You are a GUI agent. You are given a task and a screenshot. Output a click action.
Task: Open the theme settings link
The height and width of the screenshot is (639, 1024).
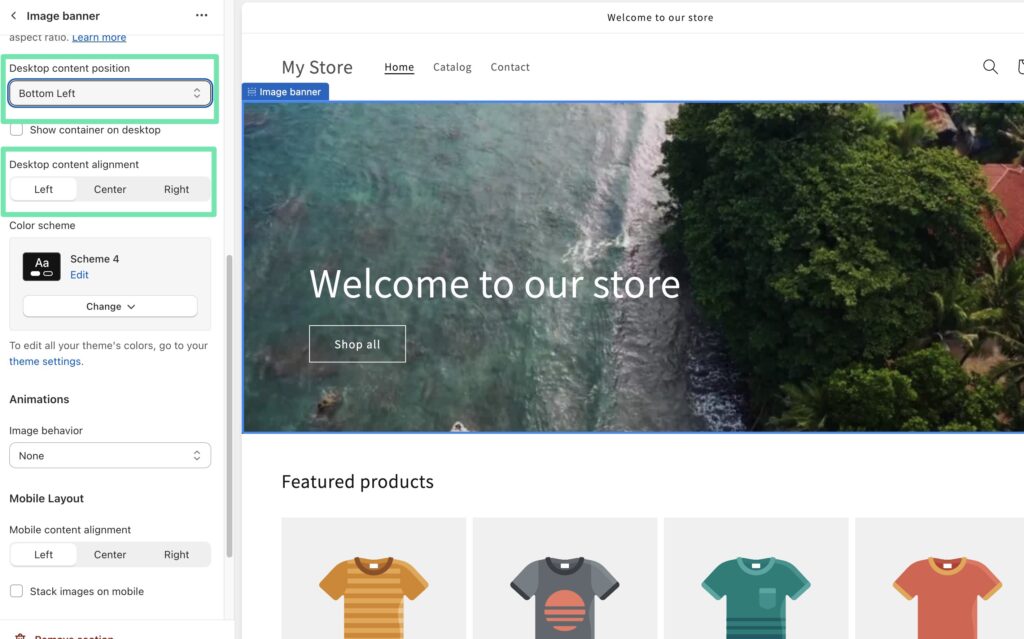45,361
